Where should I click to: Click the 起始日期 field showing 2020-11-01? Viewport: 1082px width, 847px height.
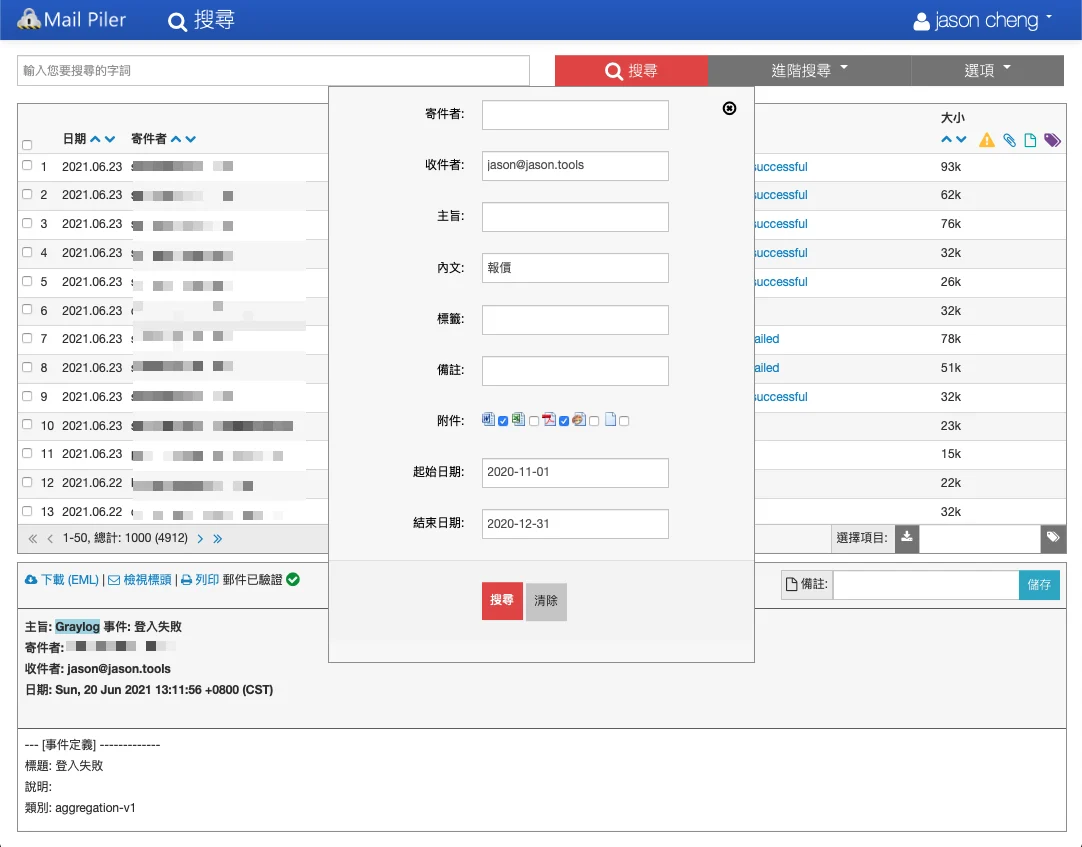(x=575, y=473)
